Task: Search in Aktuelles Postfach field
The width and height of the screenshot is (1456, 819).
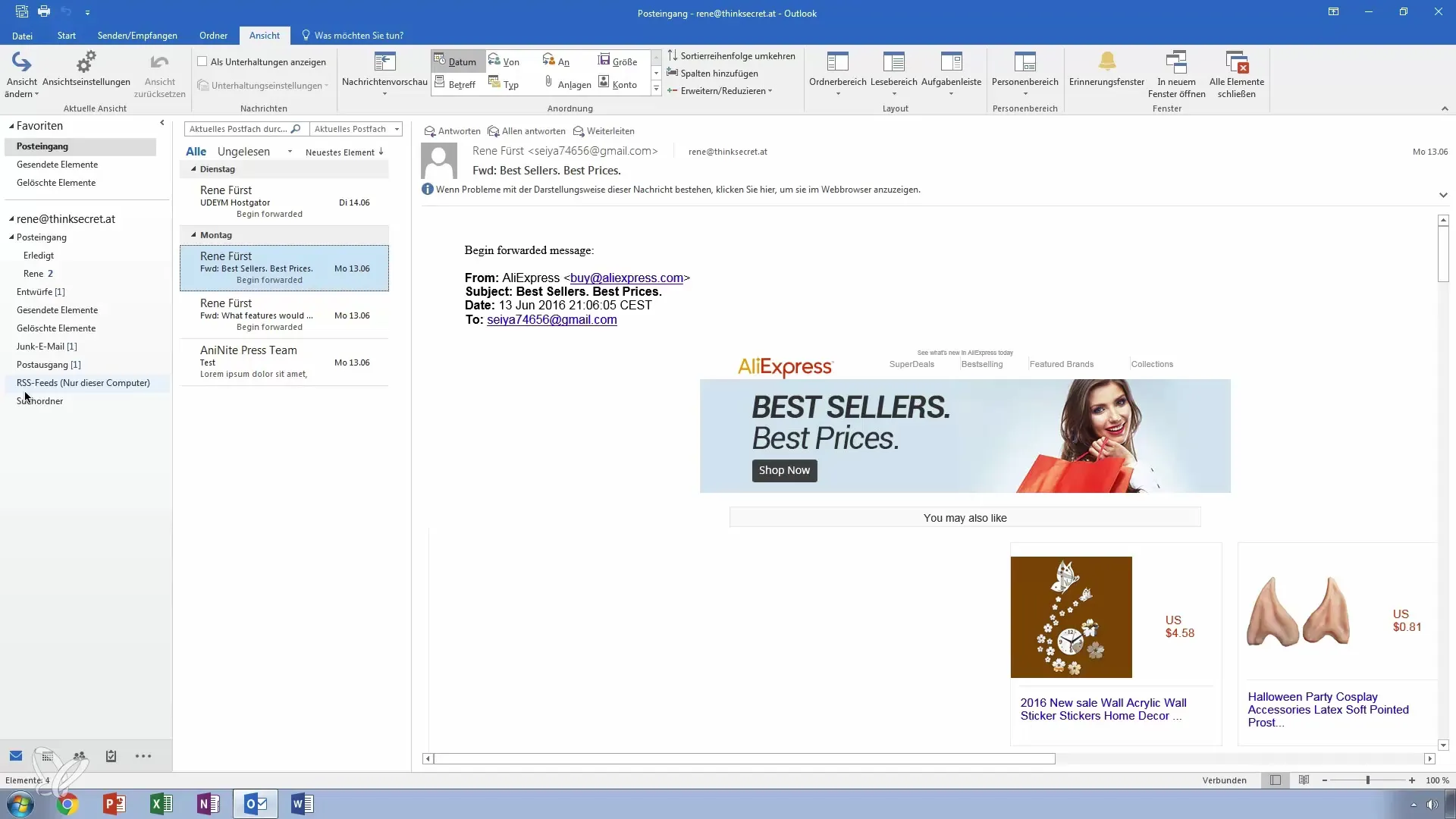Action: click(x=246, y=129)
